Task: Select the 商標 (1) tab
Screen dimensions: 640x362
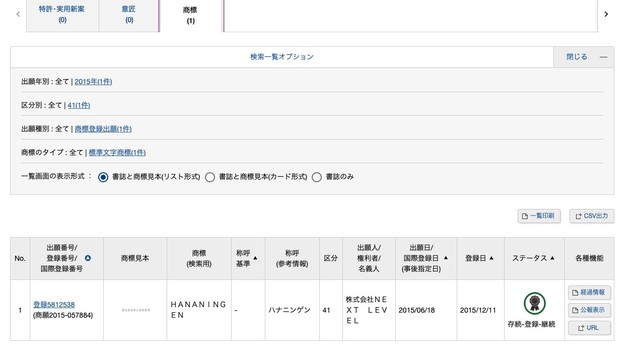Action: (x=191, y=15)
